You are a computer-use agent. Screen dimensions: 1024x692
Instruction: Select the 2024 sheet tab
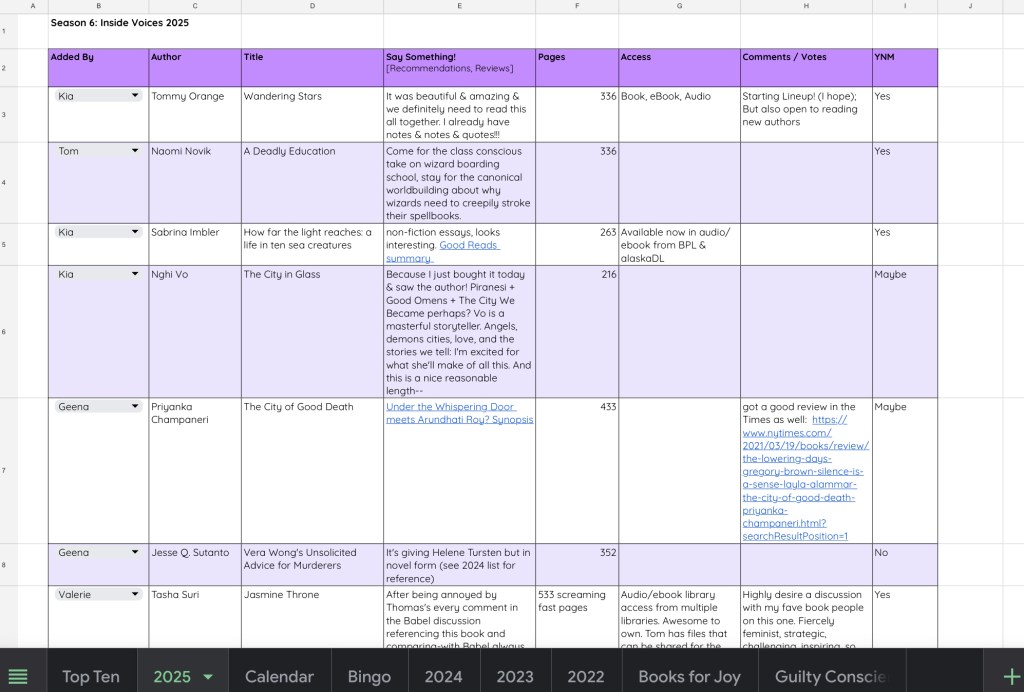443,677
